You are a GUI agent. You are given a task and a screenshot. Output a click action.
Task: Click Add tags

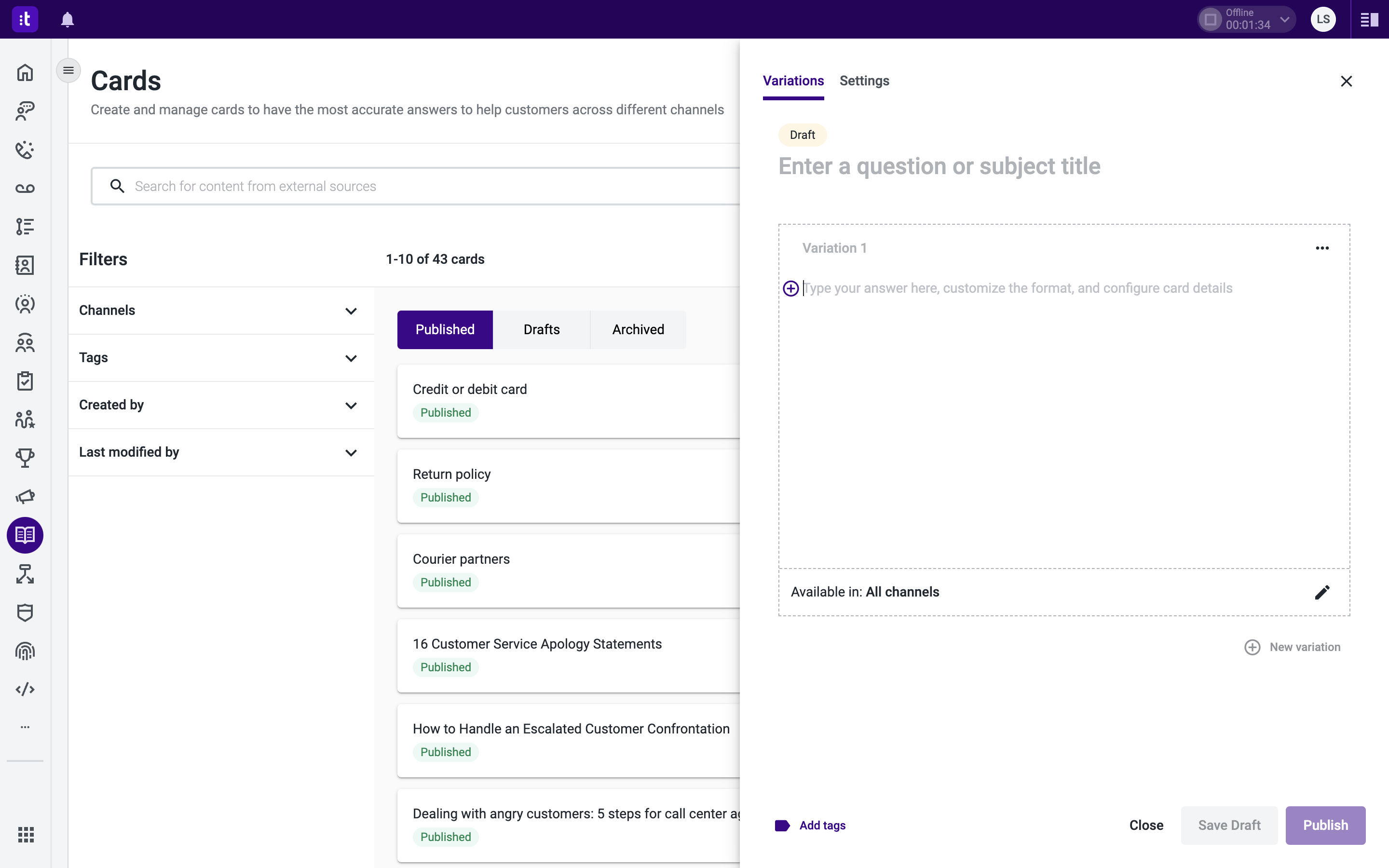[810, 826]
